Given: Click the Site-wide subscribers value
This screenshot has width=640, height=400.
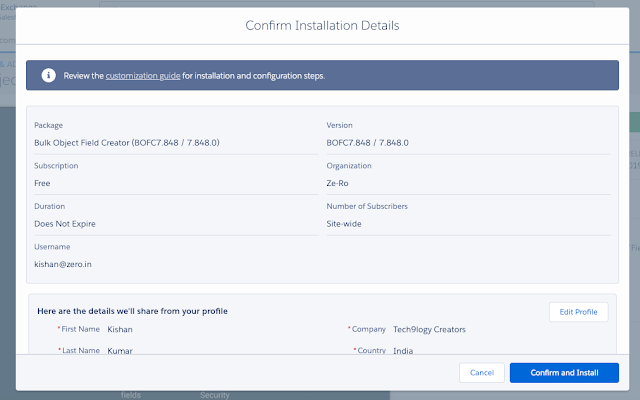Looking at the screenshot, I should 344,224.
